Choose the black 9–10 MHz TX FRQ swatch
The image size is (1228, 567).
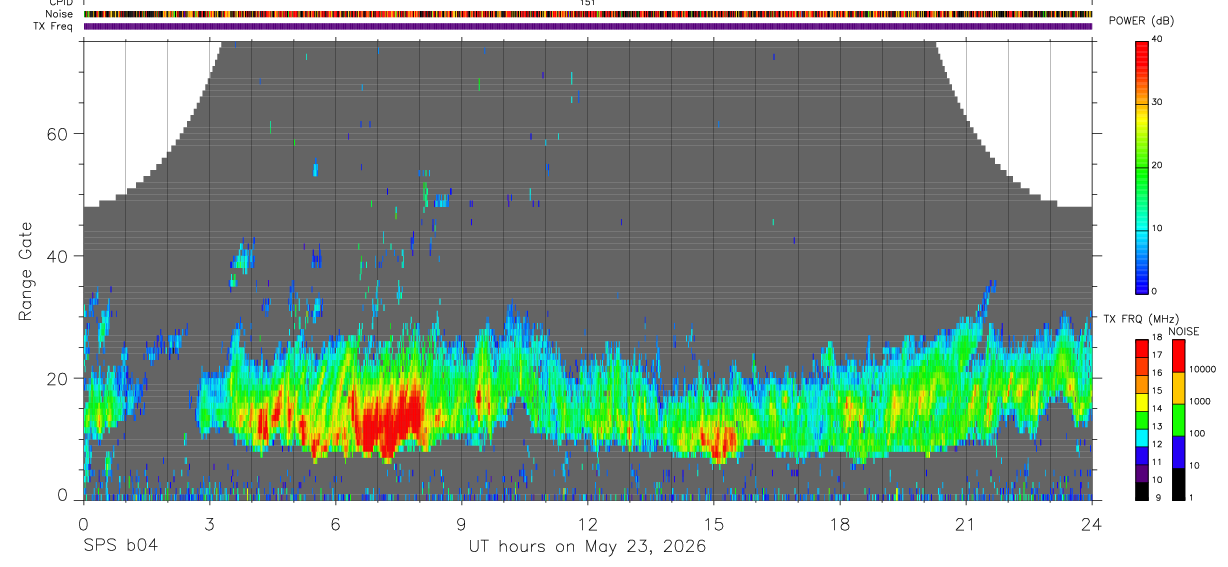pos(1142,491)
